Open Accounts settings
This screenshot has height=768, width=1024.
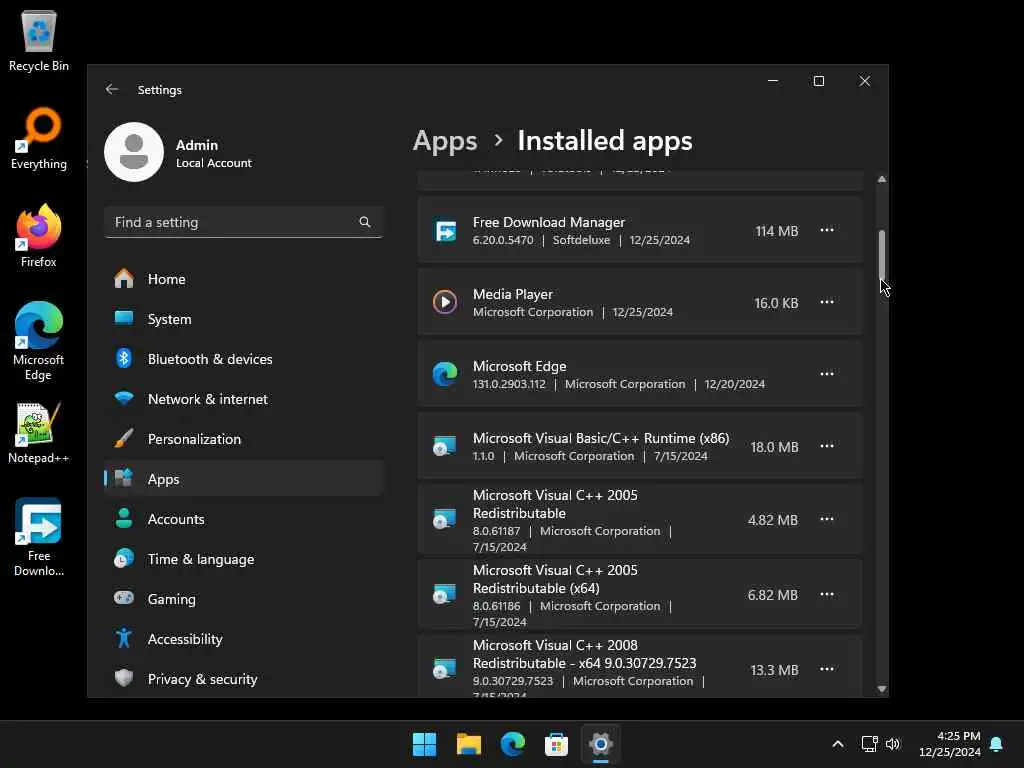tap(243, 519)
